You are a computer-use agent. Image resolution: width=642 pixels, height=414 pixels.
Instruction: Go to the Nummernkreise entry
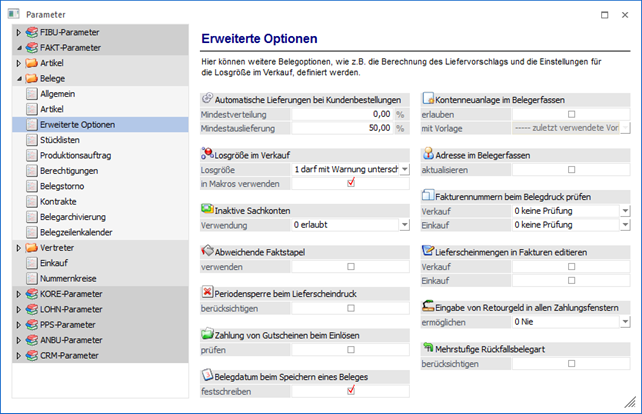74,277
